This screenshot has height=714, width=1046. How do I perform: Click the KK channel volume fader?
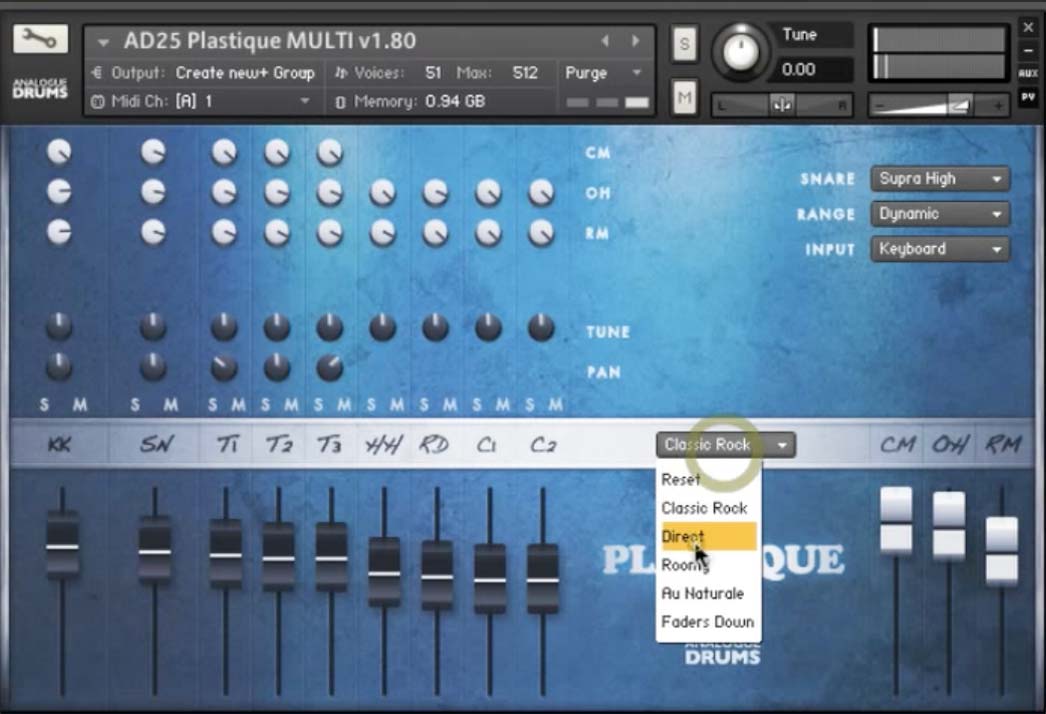[62, 548]
